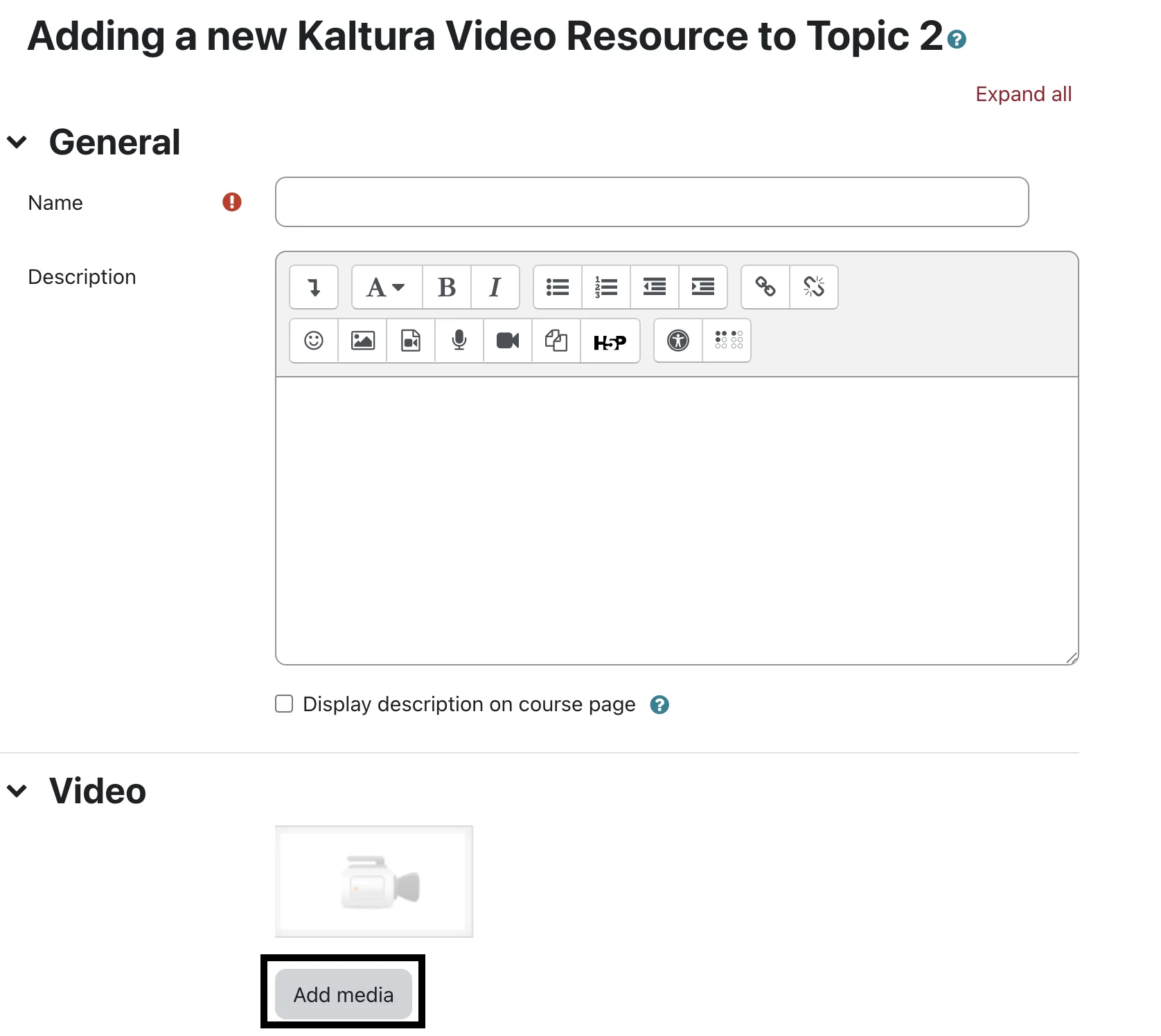This screenshot has width=1161, height=1036.
Task: Open the insert link tool
Action: pyautogui.click(x=765, y=287)
